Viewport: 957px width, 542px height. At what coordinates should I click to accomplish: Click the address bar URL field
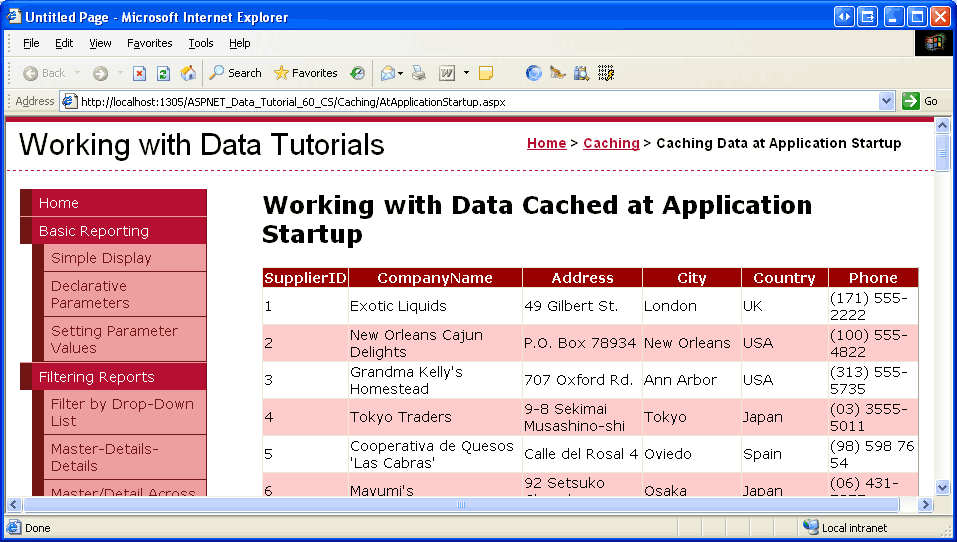pos(470,101)
